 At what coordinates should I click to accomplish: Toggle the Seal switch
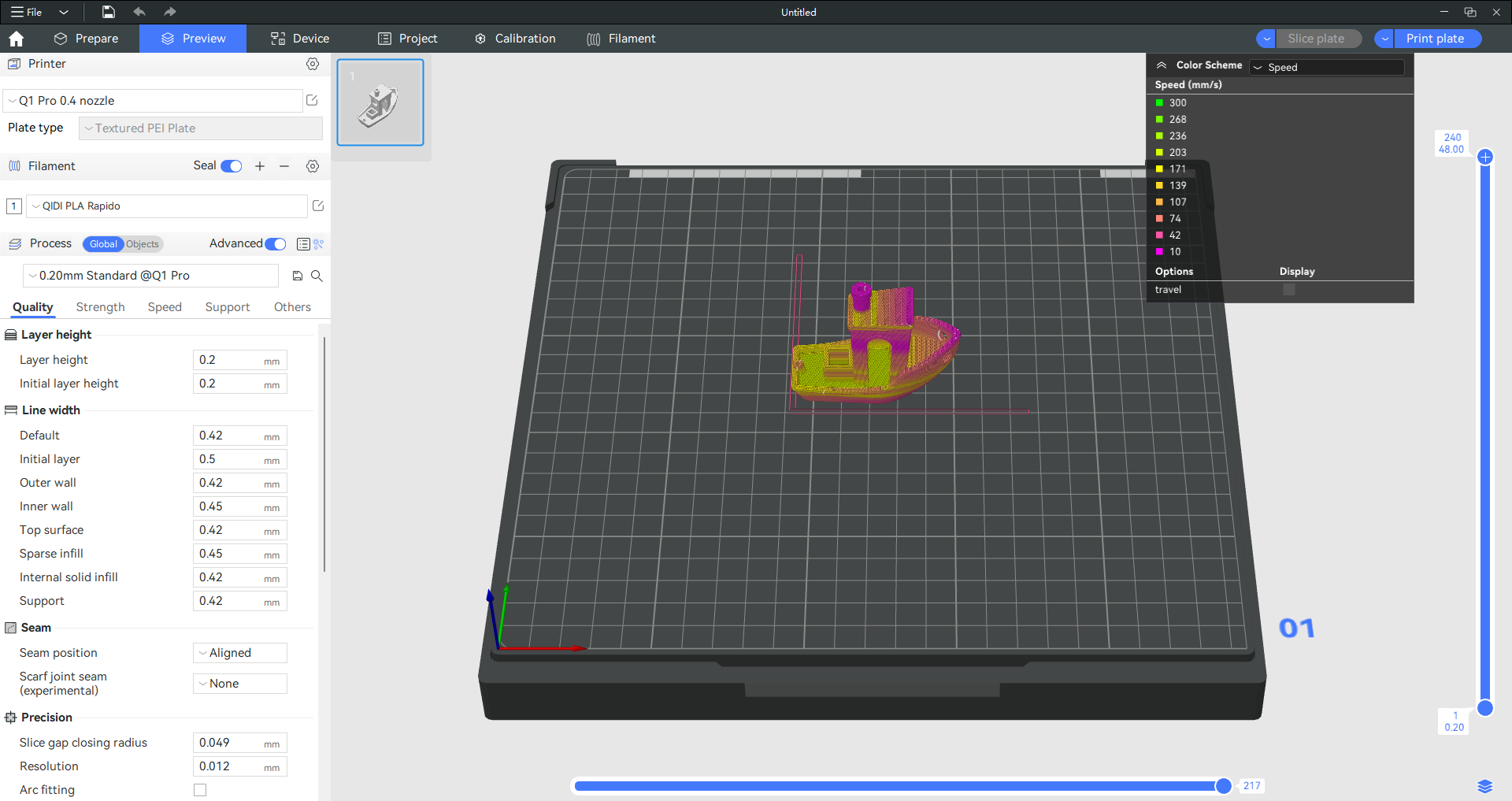pyautogui.click(x=231, y=166)
